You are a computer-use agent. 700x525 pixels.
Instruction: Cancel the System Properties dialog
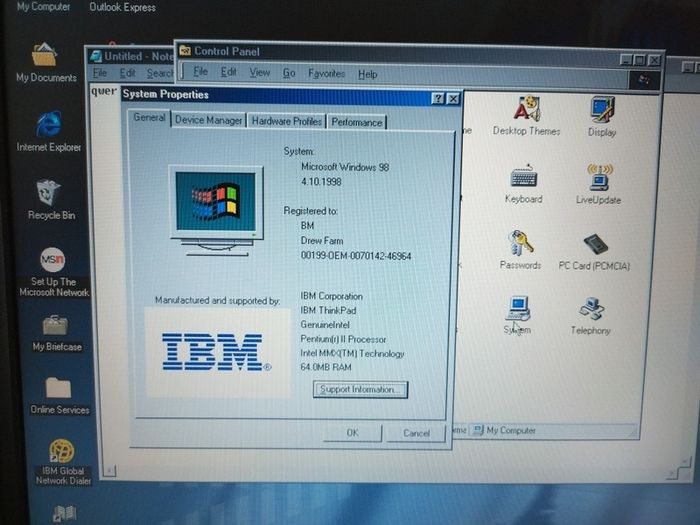click(x=416, y=433)
